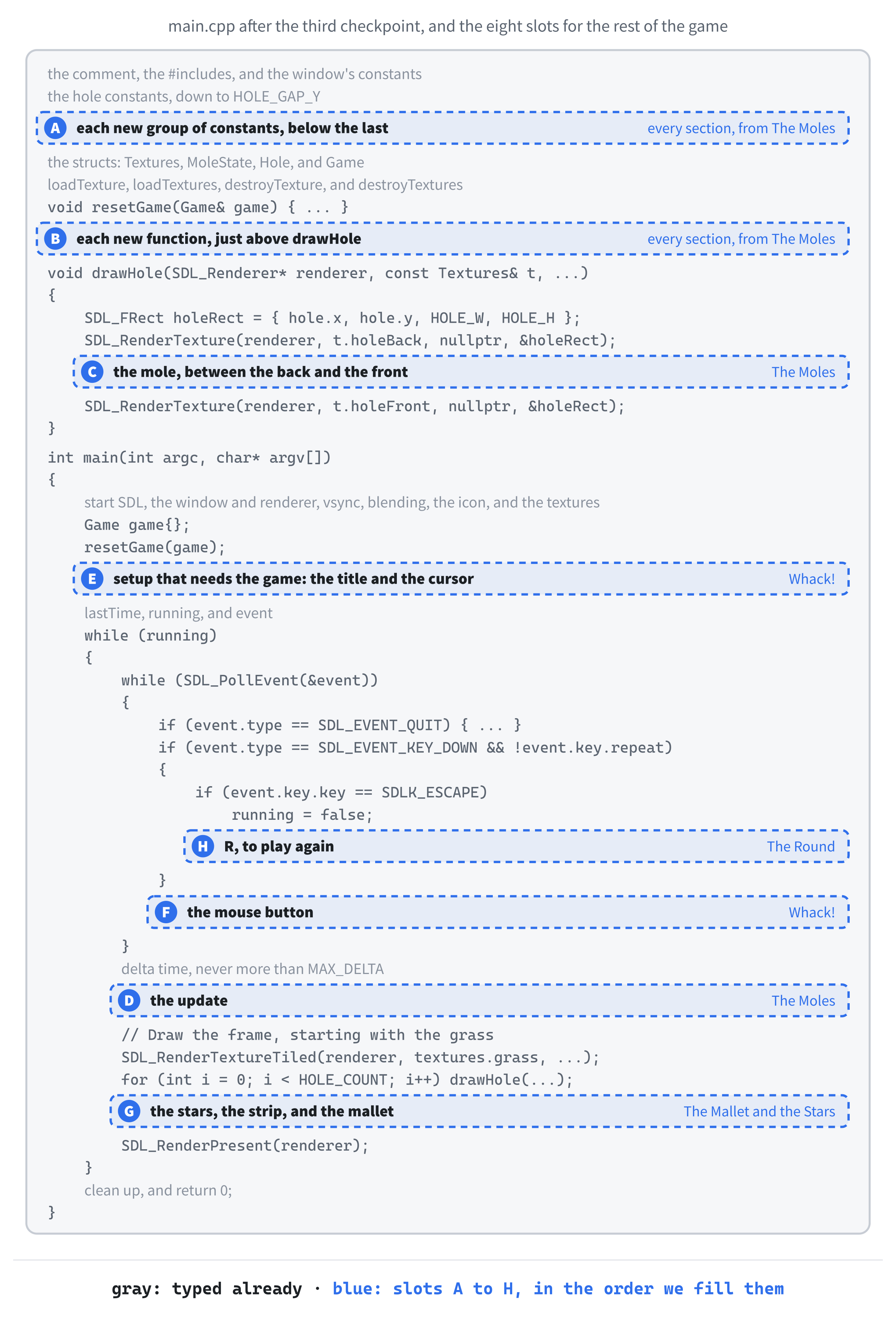Click the circled A slot badge
This screenshot has height=1318, width=896.
(55, 128)
